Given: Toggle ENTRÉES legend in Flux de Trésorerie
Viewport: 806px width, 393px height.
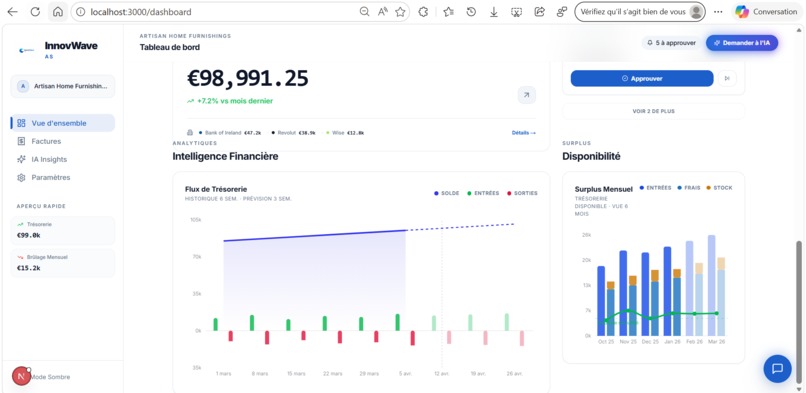Looking at the screenshot, I should 483,193.
